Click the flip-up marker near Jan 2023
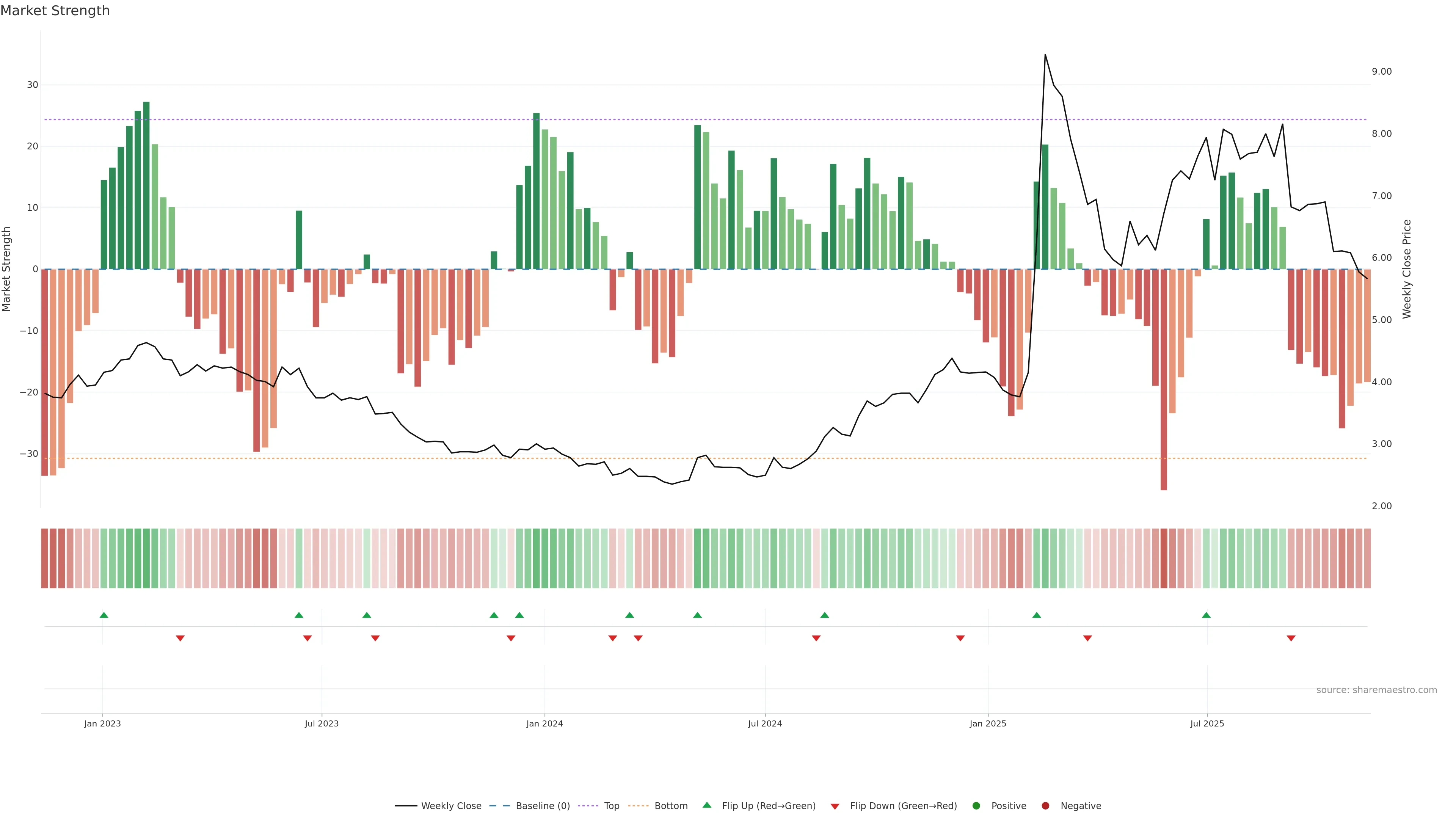 point(104,615)
